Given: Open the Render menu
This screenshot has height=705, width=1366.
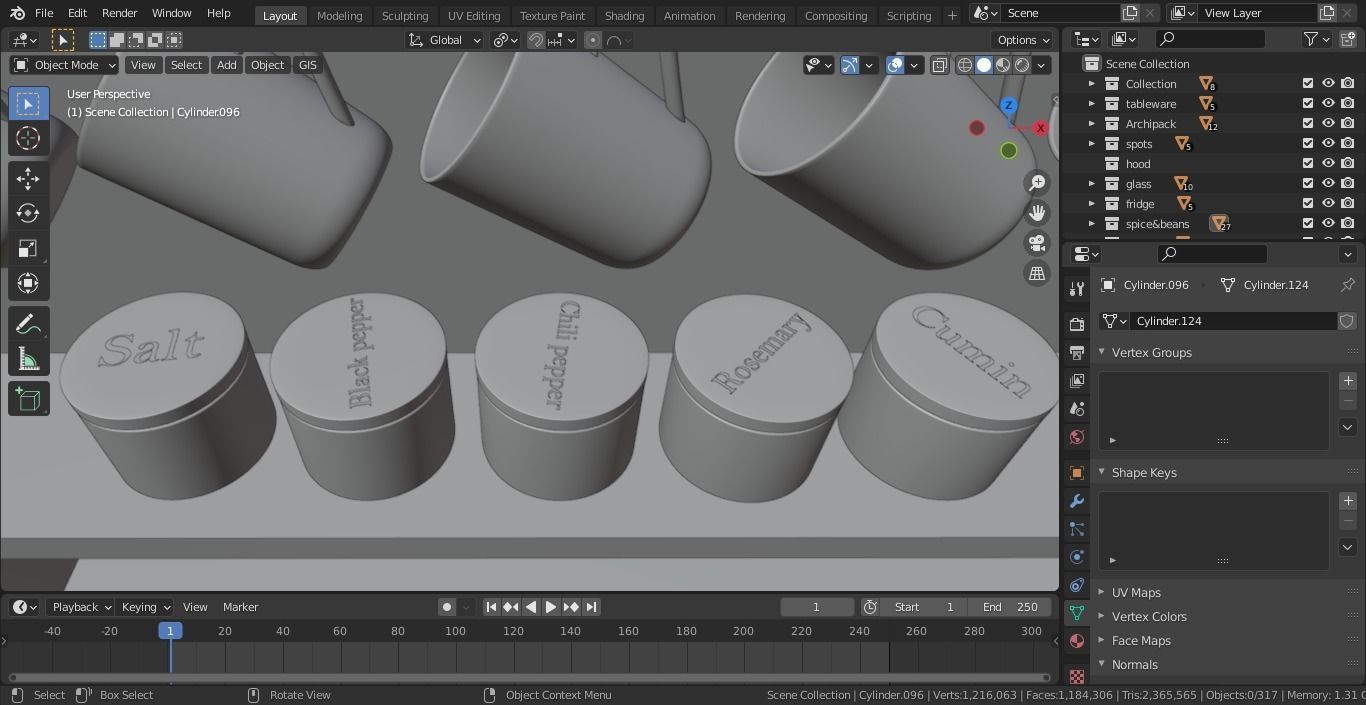Looking at the screenshot, I should click(119, 14).
